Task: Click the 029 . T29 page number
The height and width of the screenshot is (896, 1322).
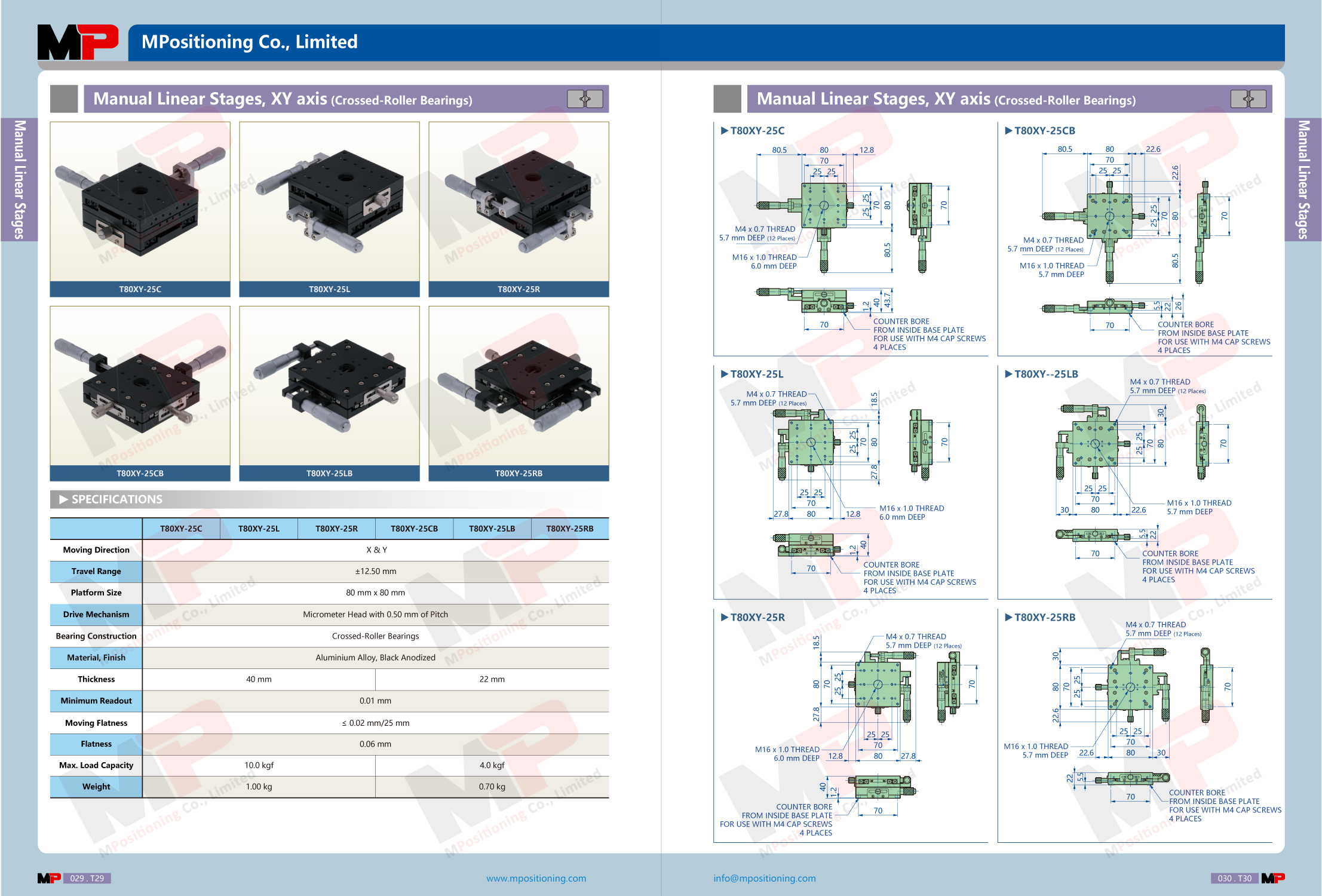Action: (87, 878)
